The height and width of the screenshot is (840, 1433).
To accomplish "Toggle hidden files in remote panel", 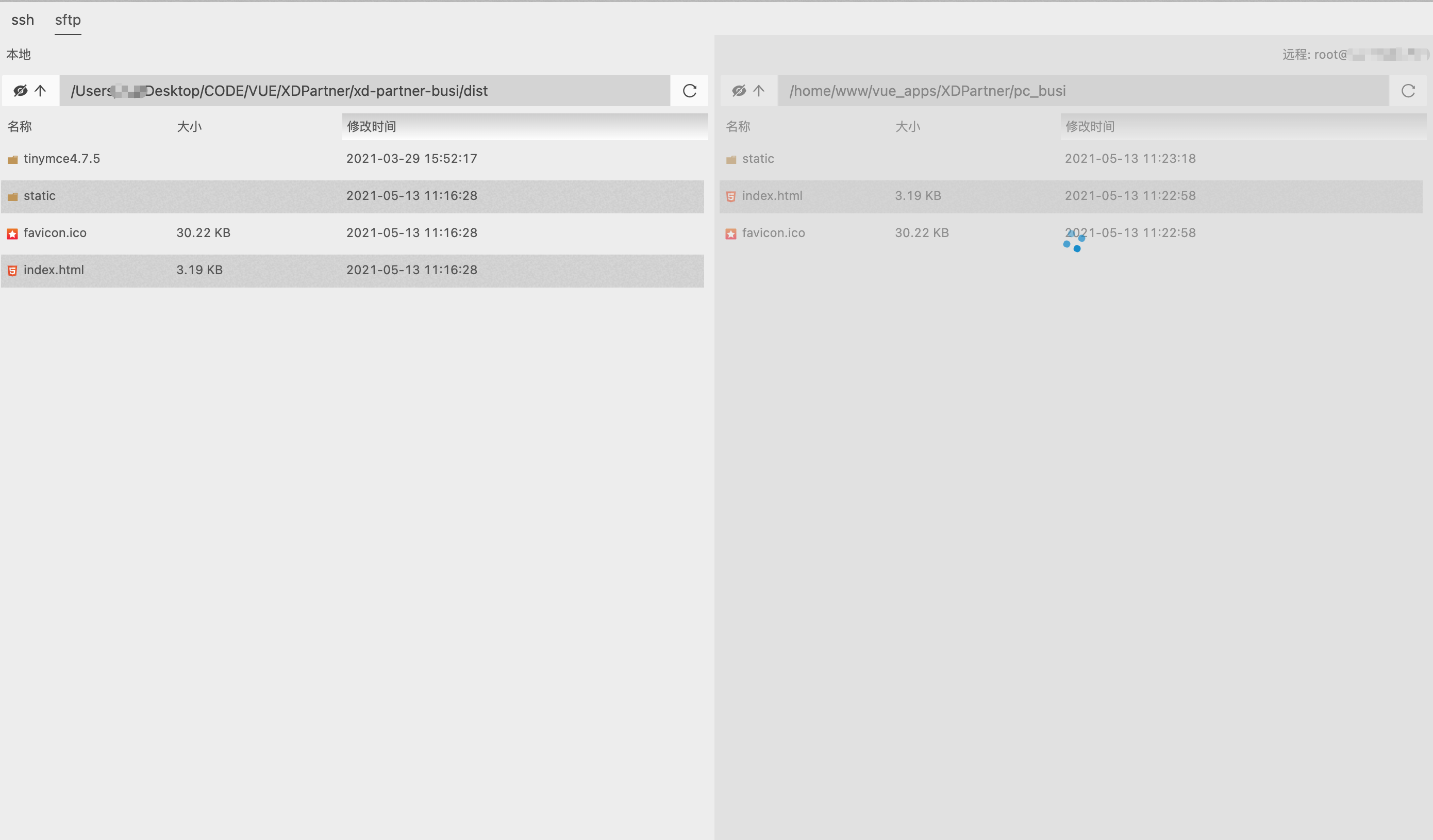I will coord(739,91).
